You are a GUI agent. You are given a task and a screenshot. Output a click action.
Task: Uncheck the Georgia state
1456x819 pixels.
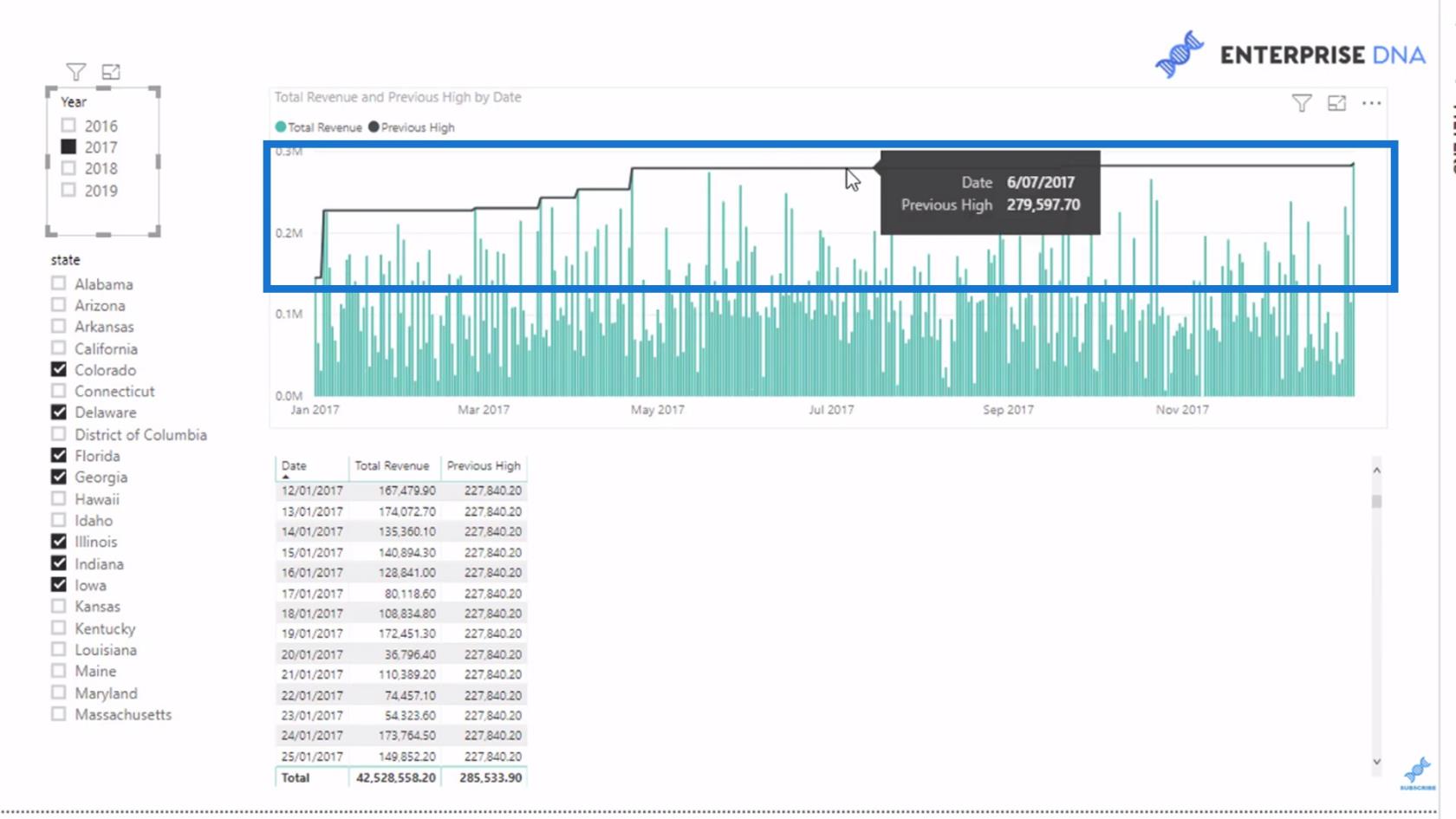58,477
